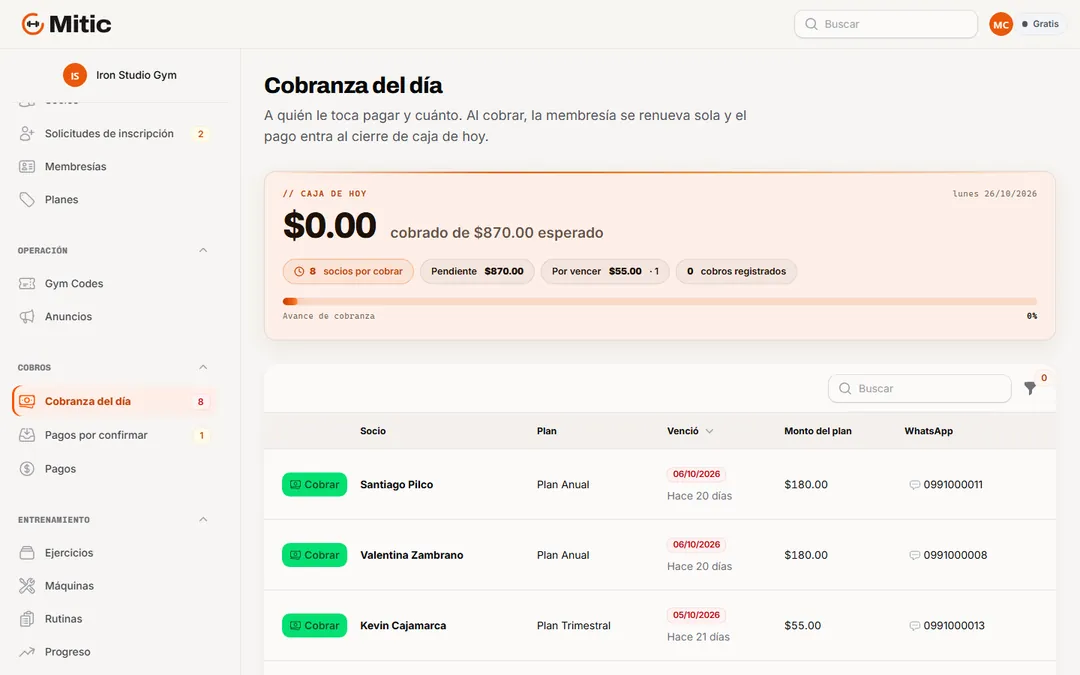Click the Progreso trend chart icon

[27, 652]
